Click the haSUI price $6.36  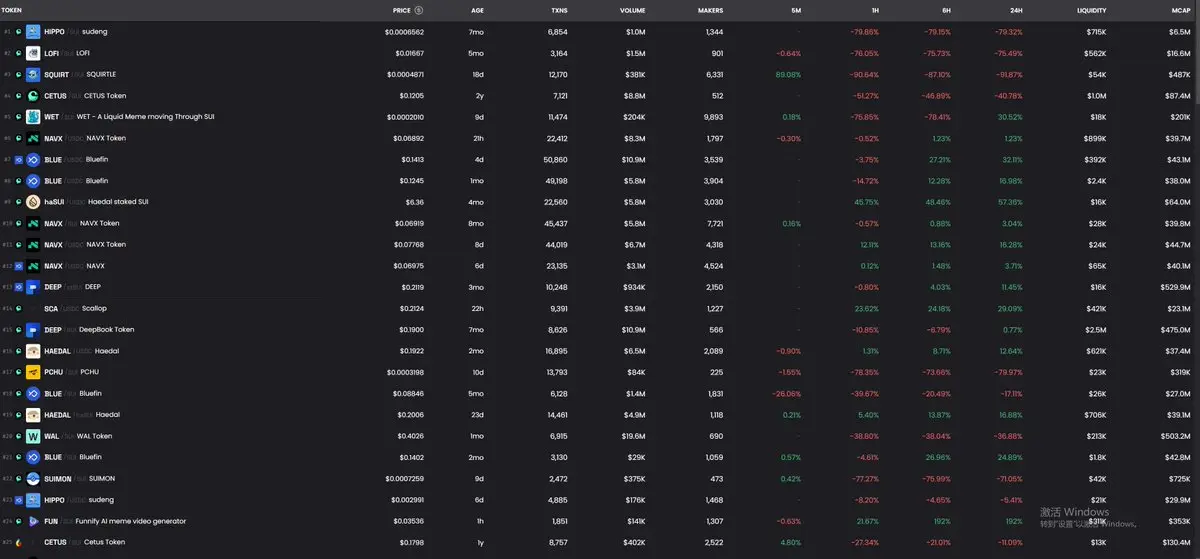coord(414,202)
